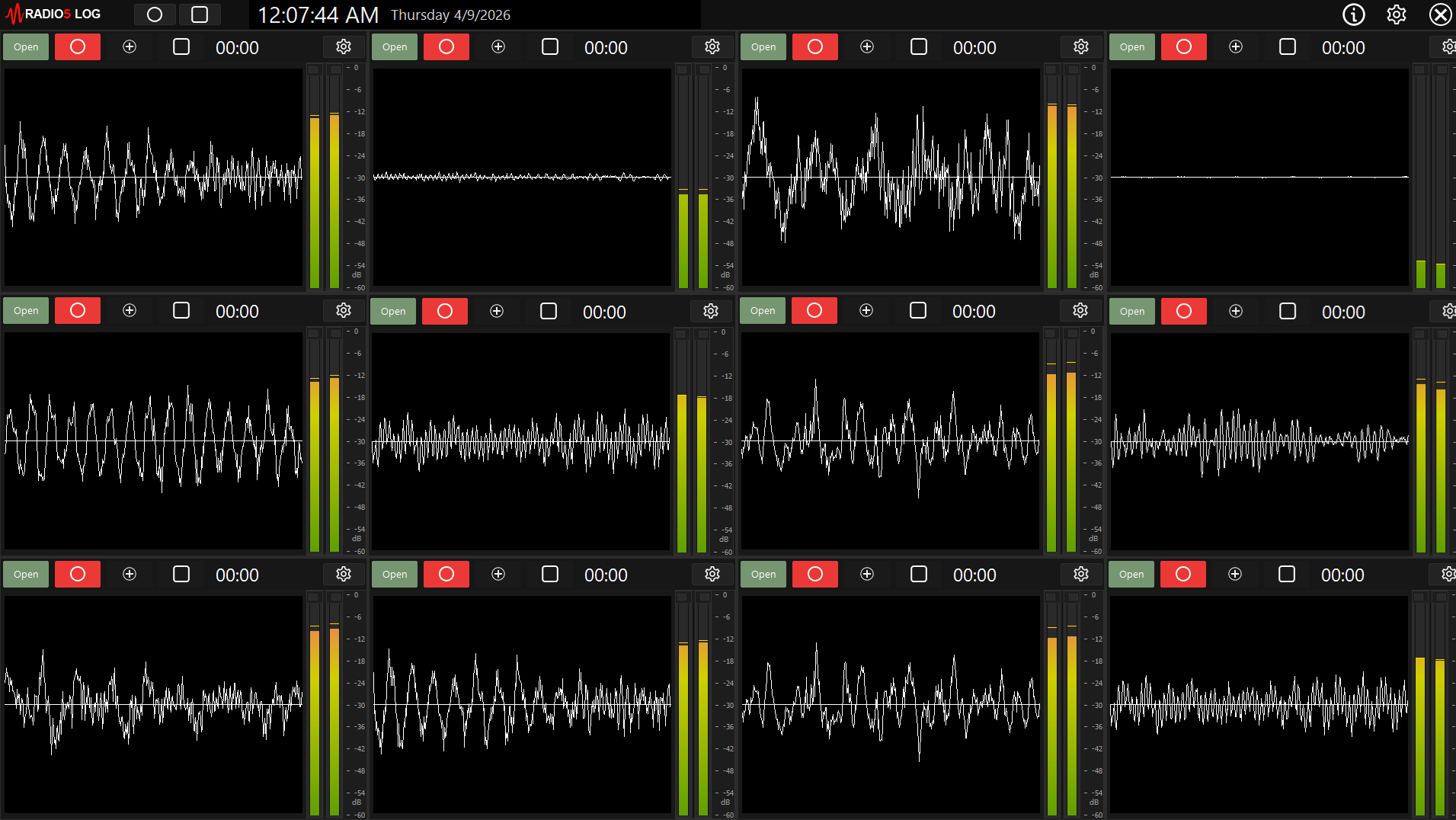The height and width of the screenshot is (820, 1456).
Task: Click the plus marker icon on second channel
Action: [x=498, y=47]
